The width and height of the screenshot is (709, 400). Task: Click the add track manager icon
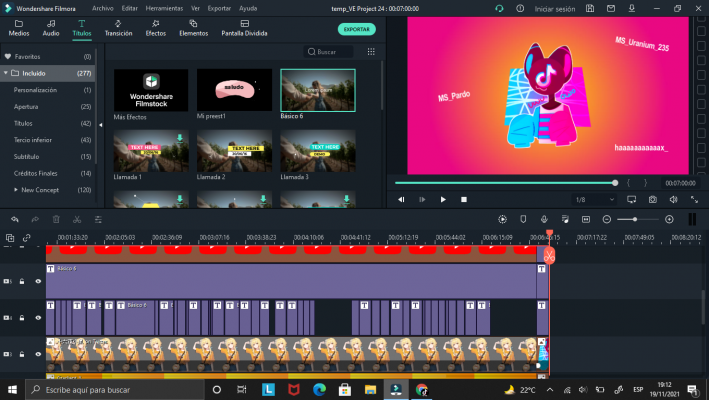coord(10,238)
